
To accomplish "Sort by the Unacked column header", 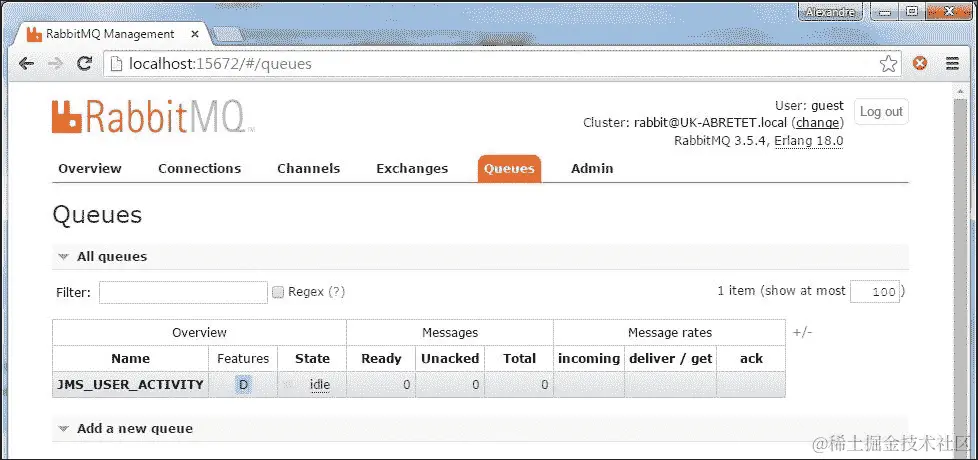I will pos(450,358).
